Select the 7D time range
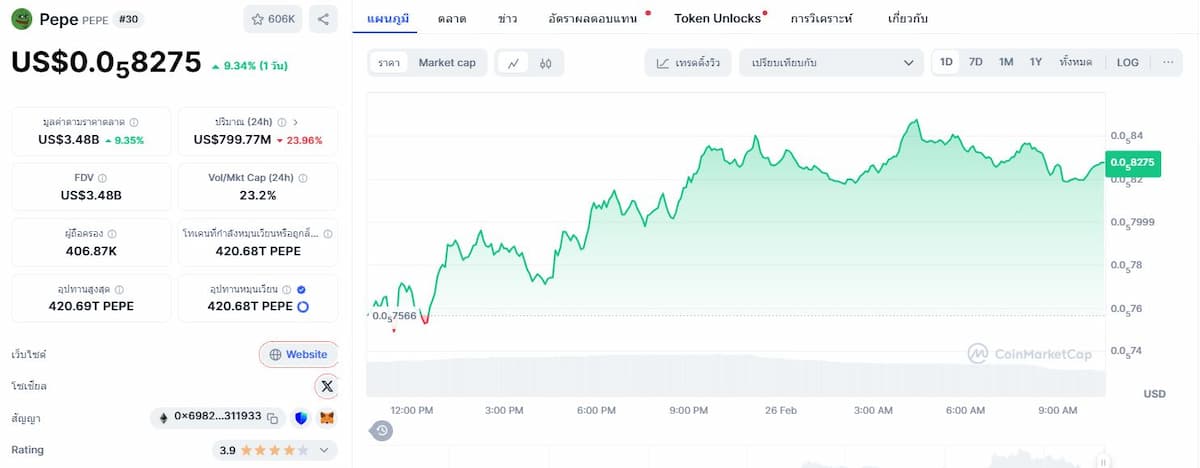 975,62
